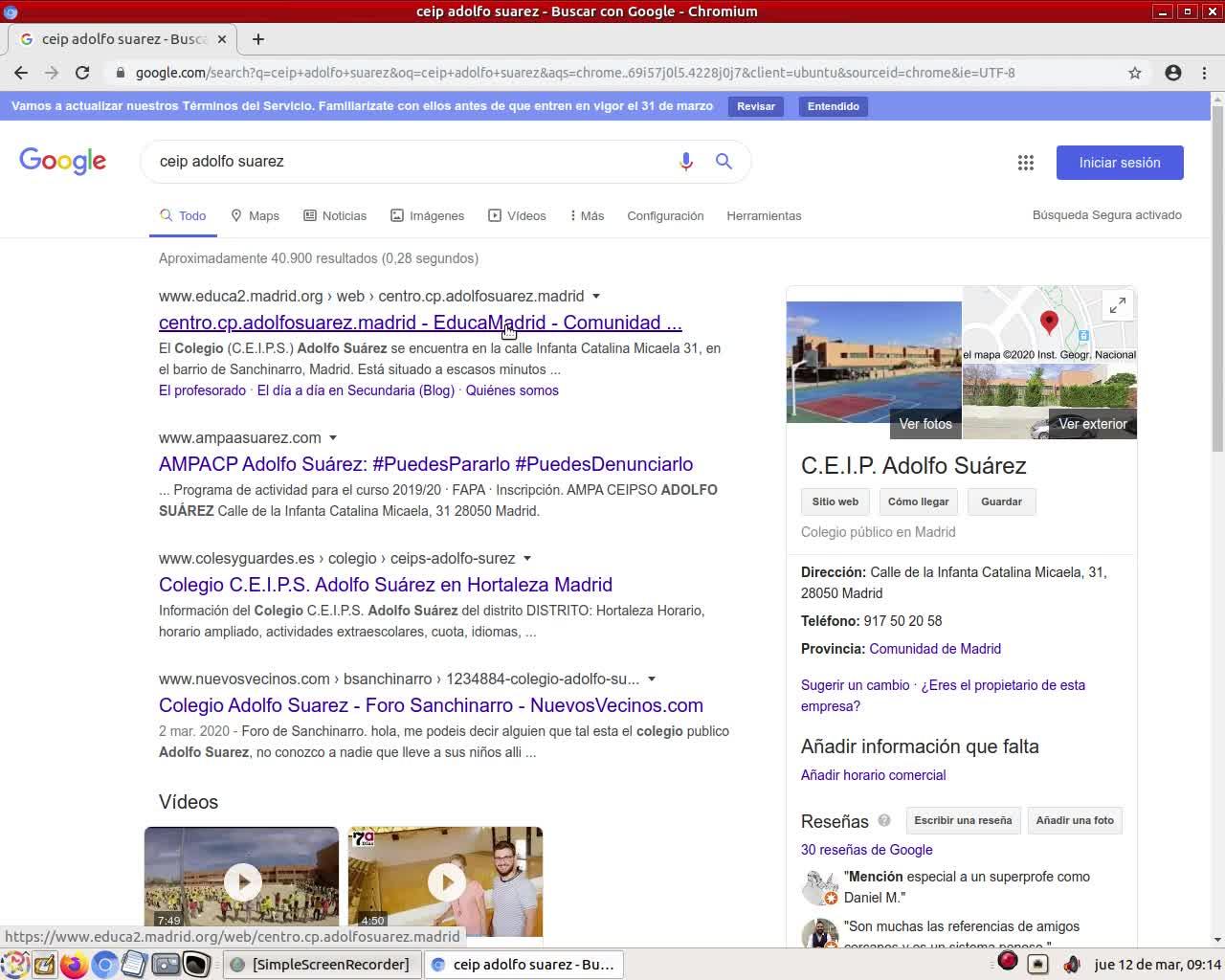This screenshot has width=1225, height=980.
Task: Close the ceip adolfo suarez tab
Action: coord(222,39)
